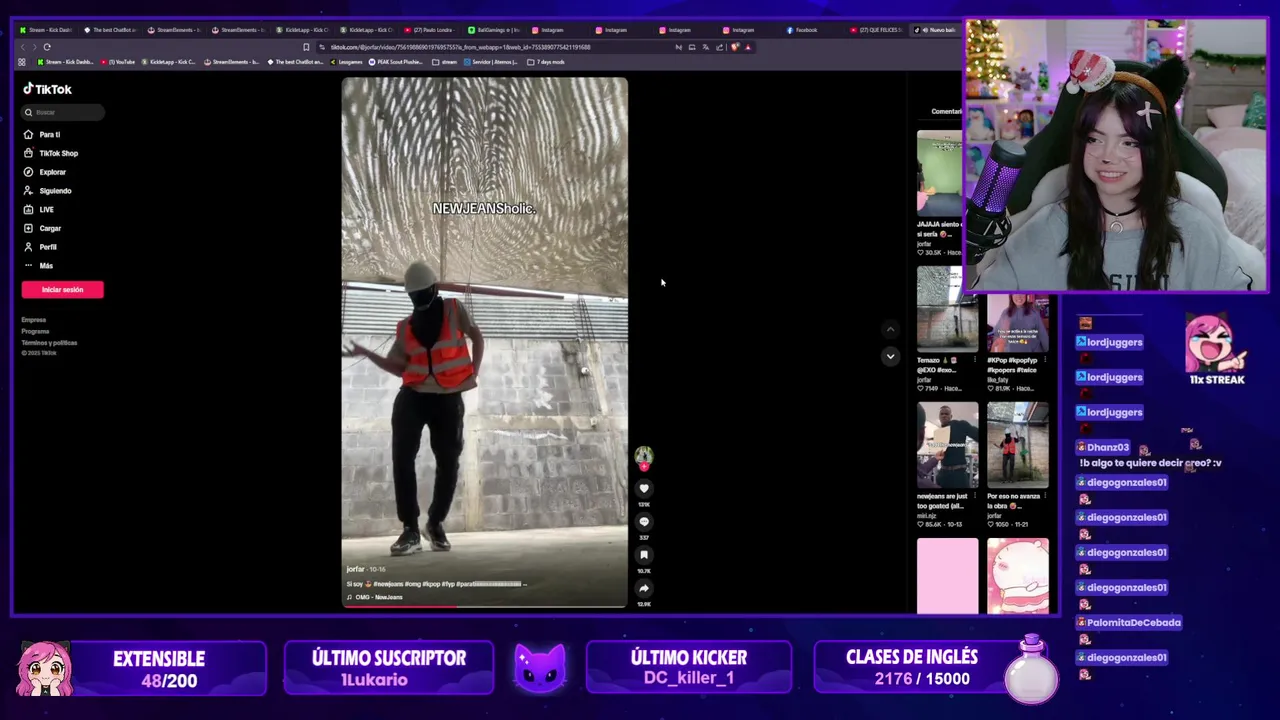
Task: Open comments via speech bubble icon
Action: (644, 521)
